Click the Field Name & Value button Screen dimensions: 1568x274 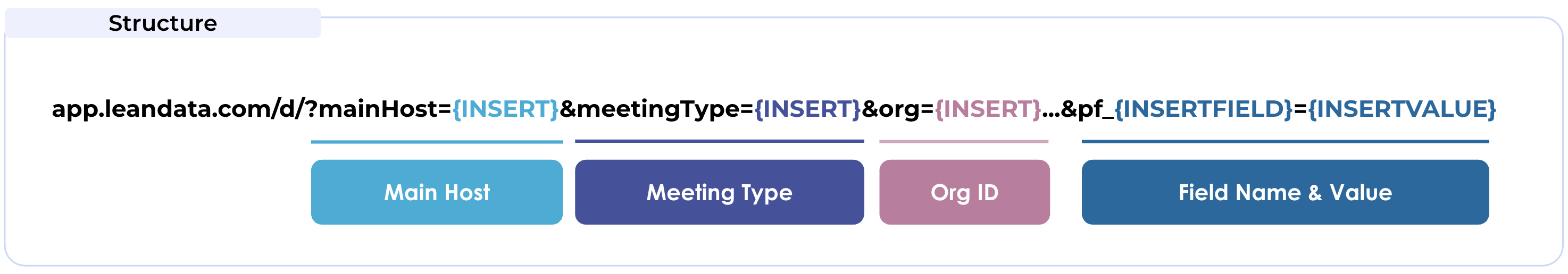pyautogui.click(x=1285, y=192)
